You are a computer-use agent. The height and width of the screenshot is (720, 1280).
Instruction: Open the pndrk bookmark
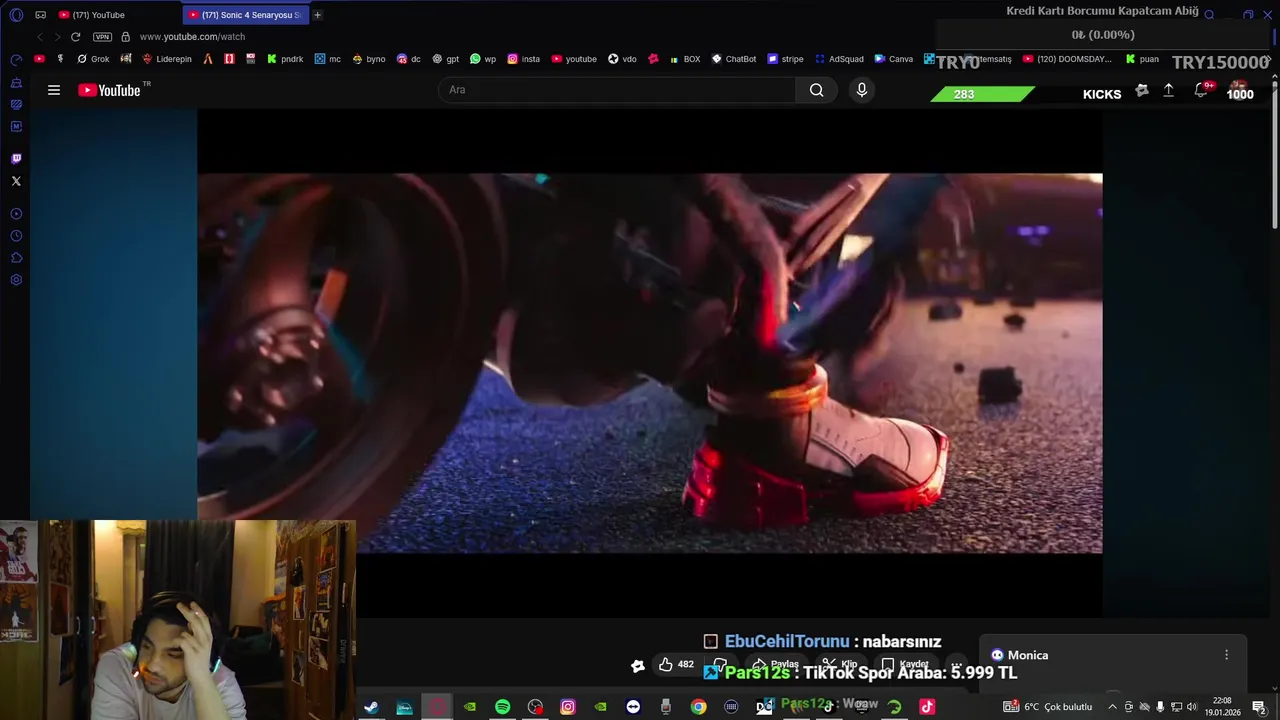point(285,59)
